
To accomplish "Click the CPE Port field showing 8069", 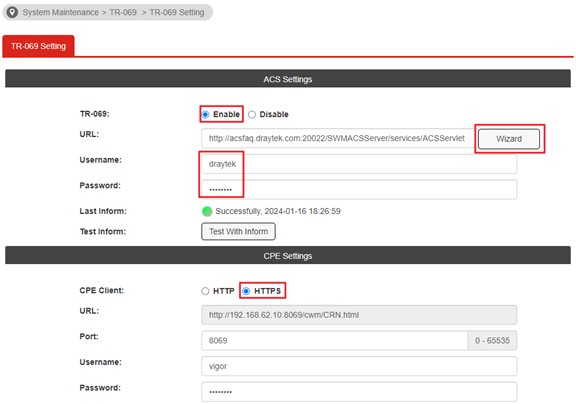I will click(x=334, y=340).
